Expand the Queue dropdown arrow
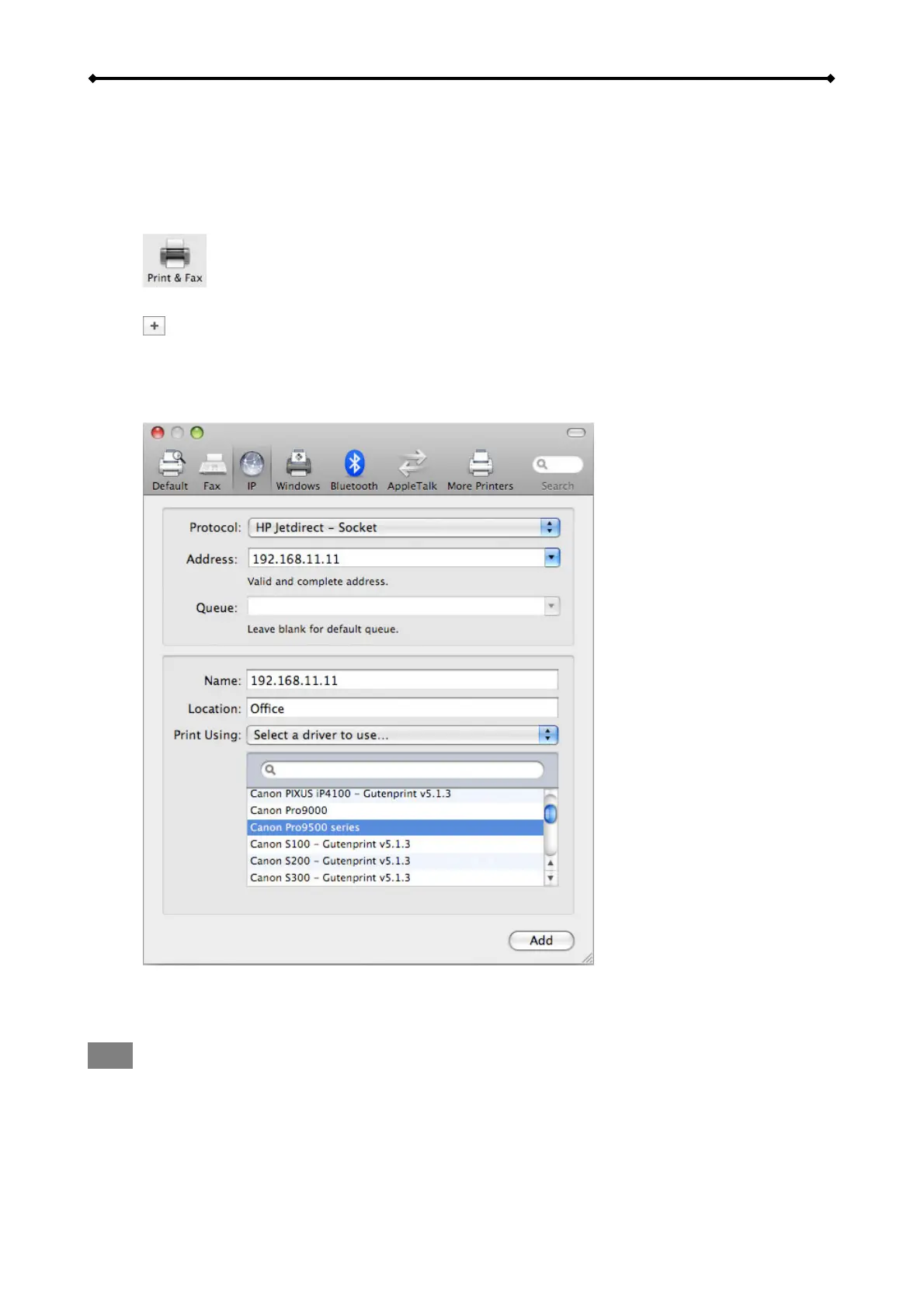This screenshot has width=924, height=1308. tap(552, 606)
